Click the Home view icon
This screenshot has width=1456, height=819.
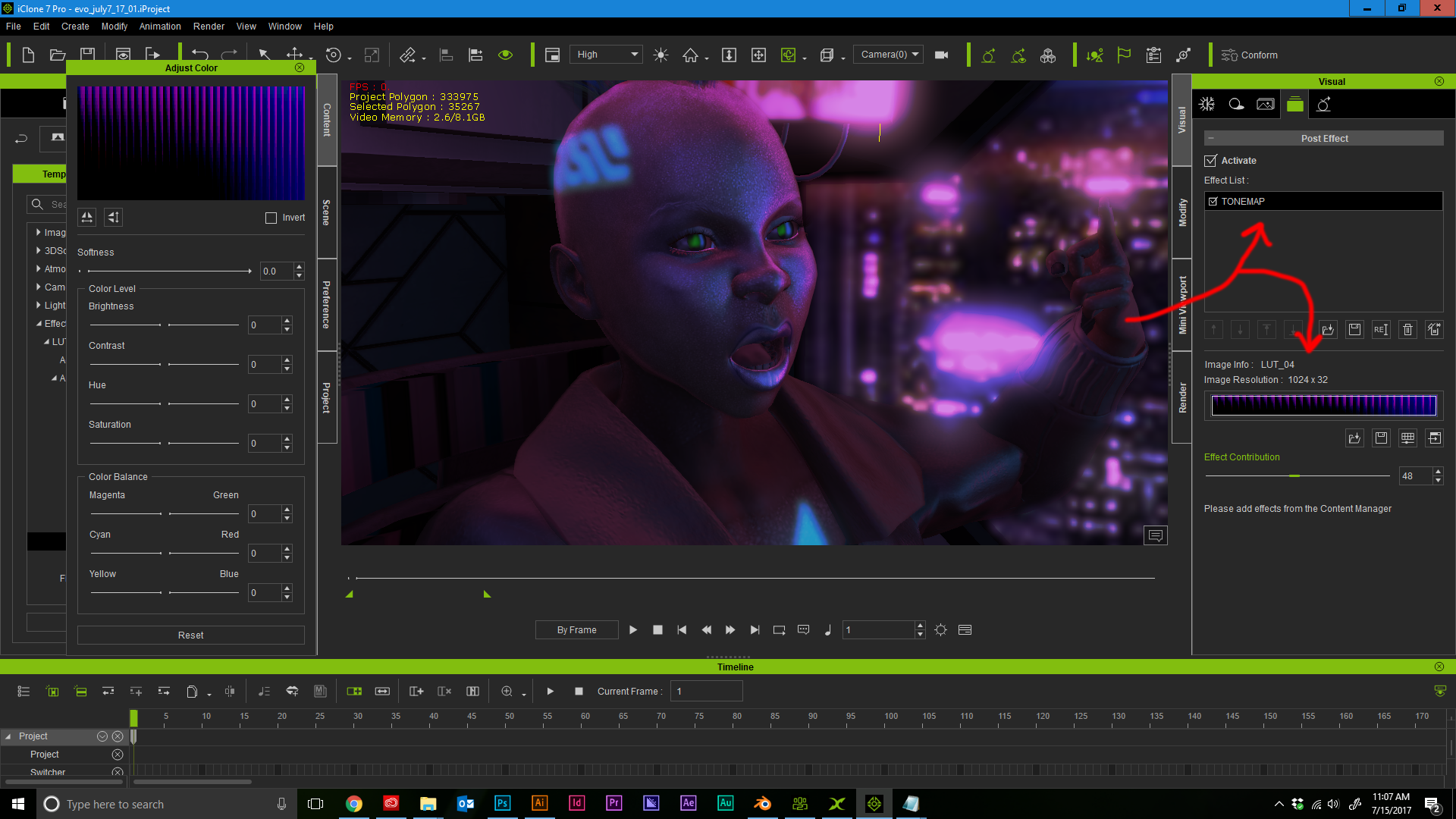coord(690,55)
